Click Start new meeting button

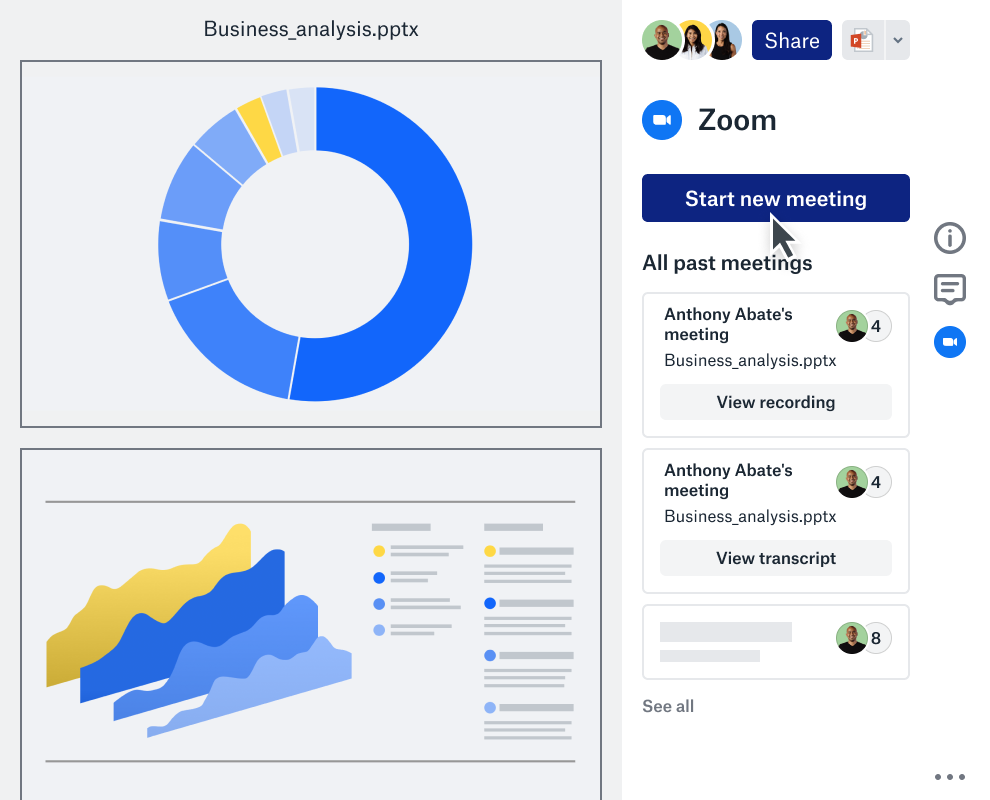click(x=775, y=198)
